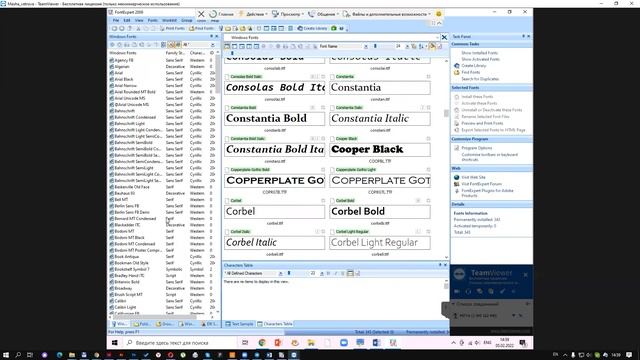The height and width of the screenshot is (360, 640).
Task: Tick the checkbox for Constantia
Action: [332, 77]
